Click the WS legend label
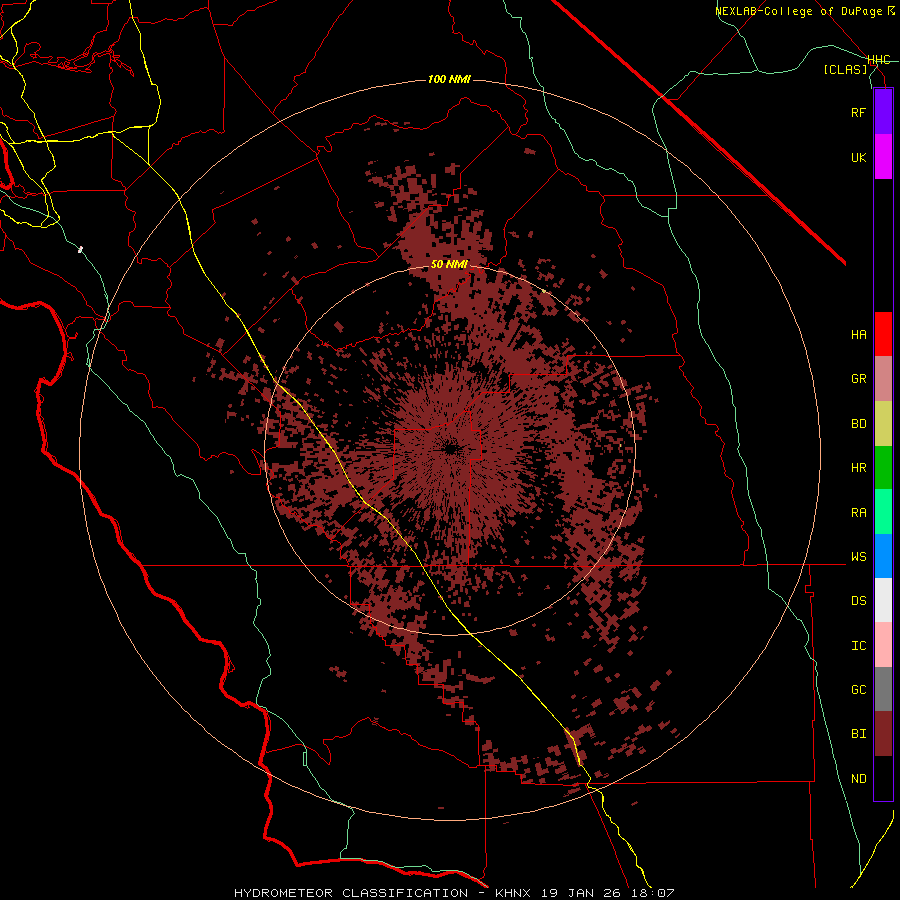The height and width of the screenshot is (900, 900). (x=858, y=557)
